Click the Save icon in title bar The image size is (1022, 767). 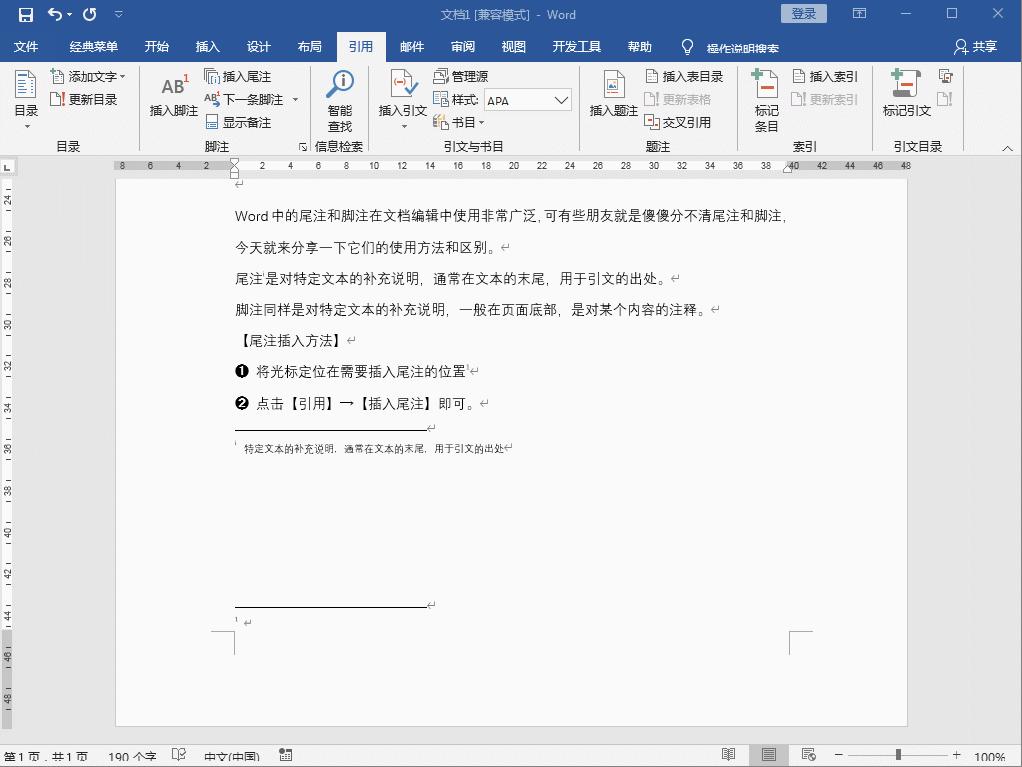pos(25,14)
